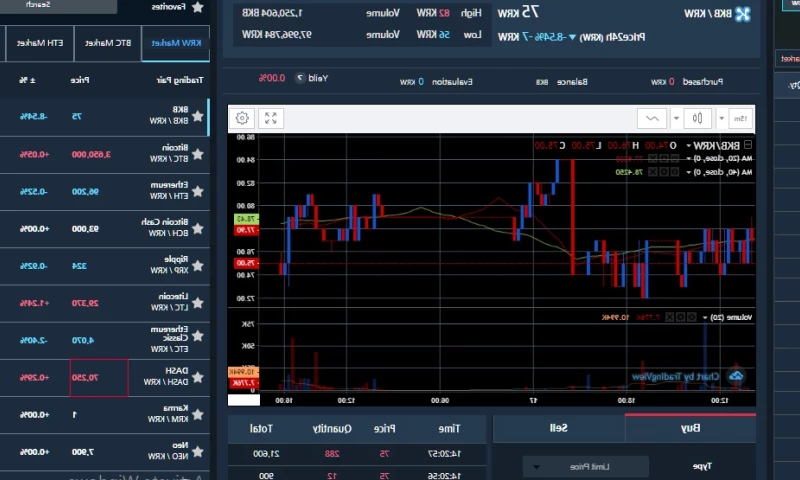This screenshot has width=800, height=480.
Task: Sort by the ± % column header
Action: 28,80
